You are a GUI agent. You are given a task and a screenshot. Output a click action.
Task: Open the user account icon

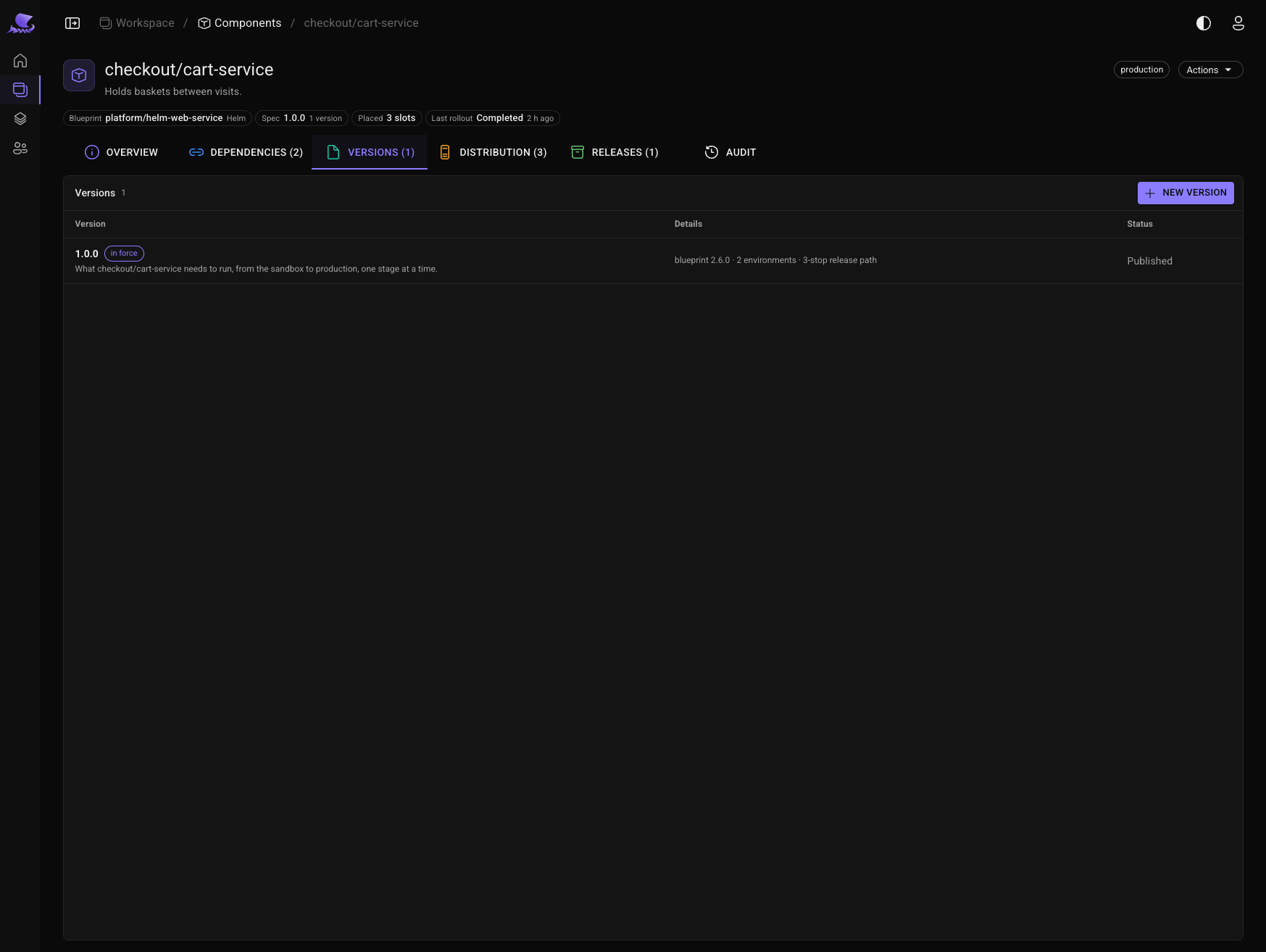coord(1238,23)
